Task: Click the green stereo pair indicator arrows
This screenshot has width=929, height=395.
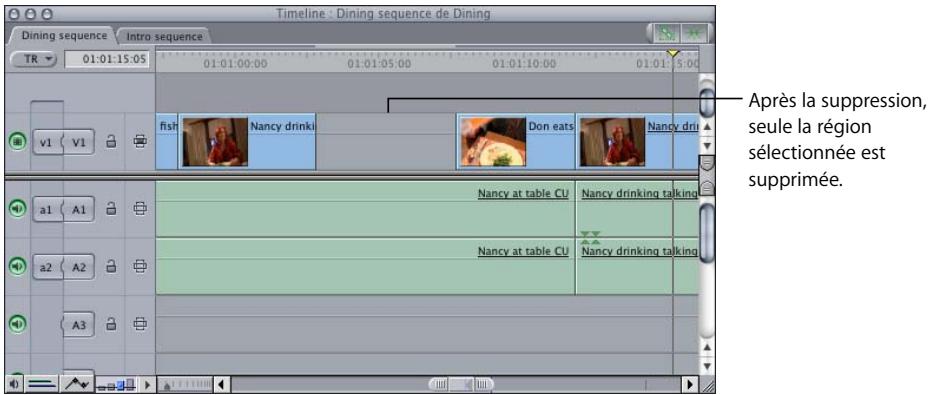Action: [591, 237]
